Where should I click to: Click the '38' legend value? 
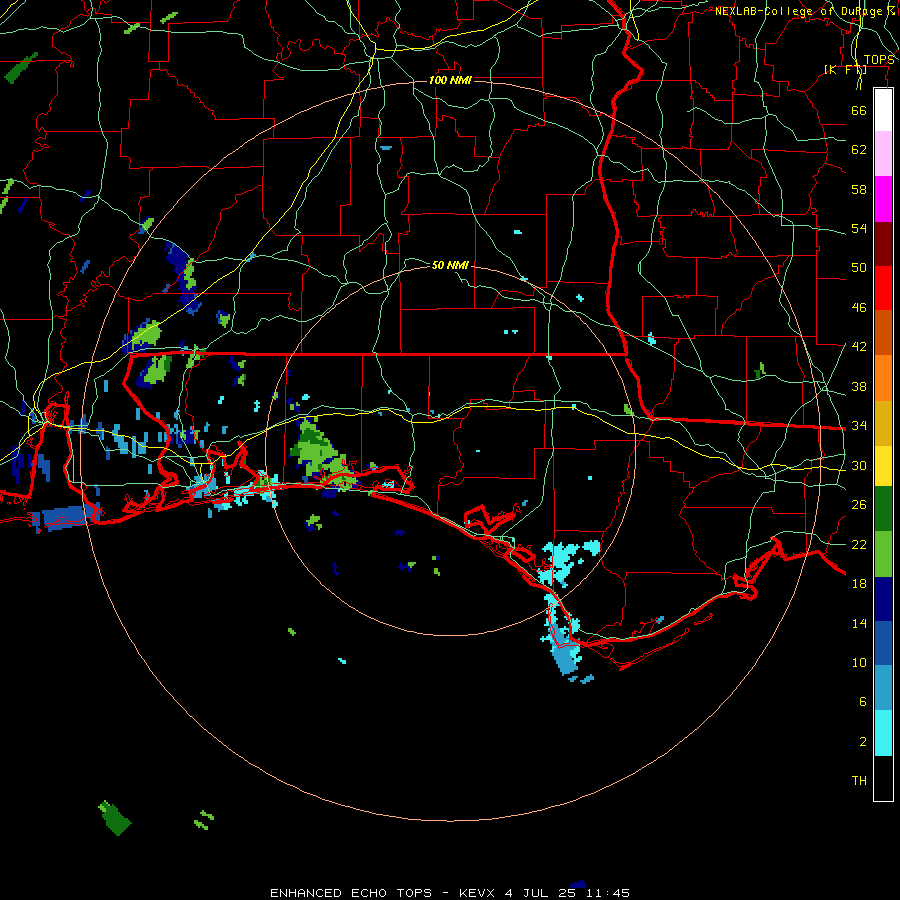pos(859,386)
